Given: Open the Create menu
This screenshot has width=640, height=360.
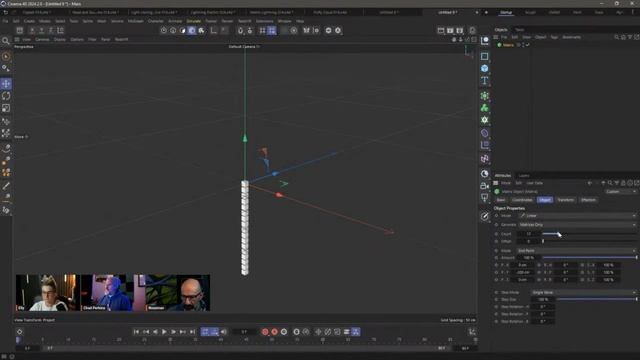Looking at the screenshot, I should click(x=29, y=21).
